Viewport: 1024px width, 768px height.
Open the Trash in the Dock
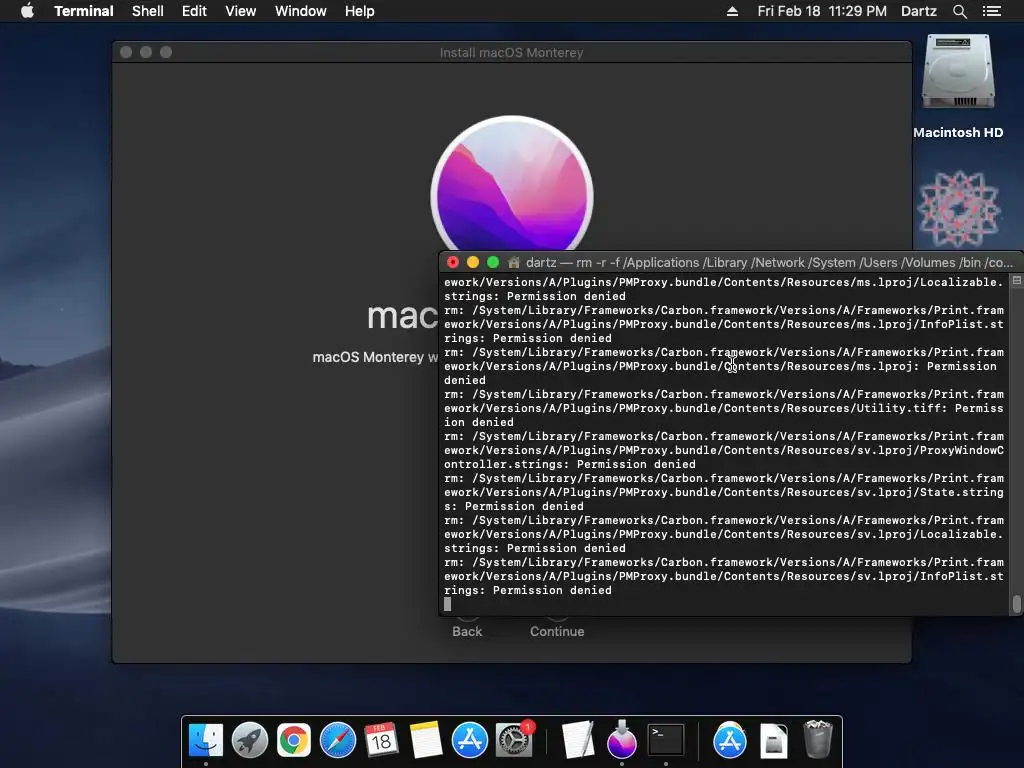pyautogui.click(x=818, y=739)
